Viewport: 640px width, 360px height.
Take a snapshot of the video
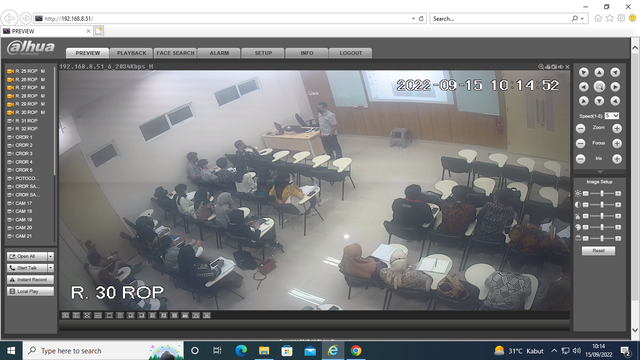coord(554,67)
